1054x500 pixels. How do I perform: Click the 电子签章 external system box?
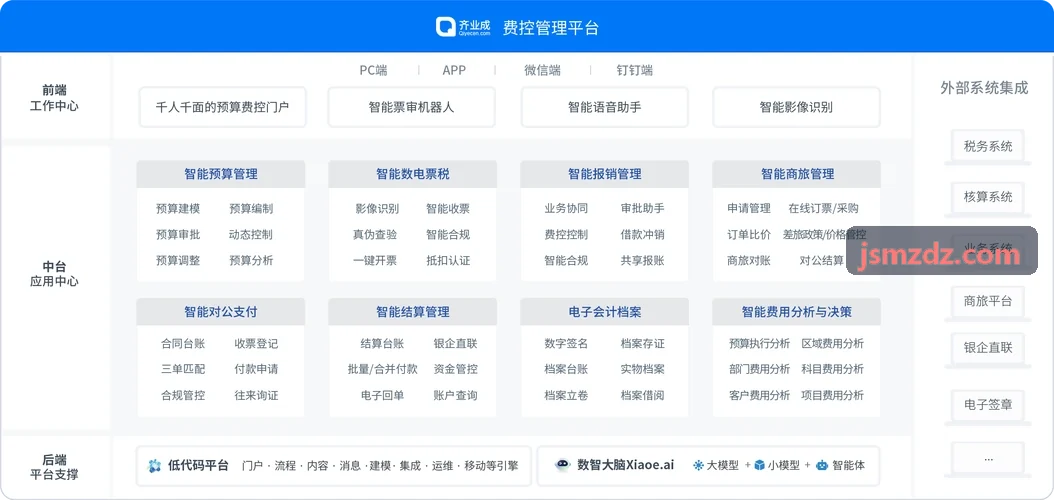(987, 405)
